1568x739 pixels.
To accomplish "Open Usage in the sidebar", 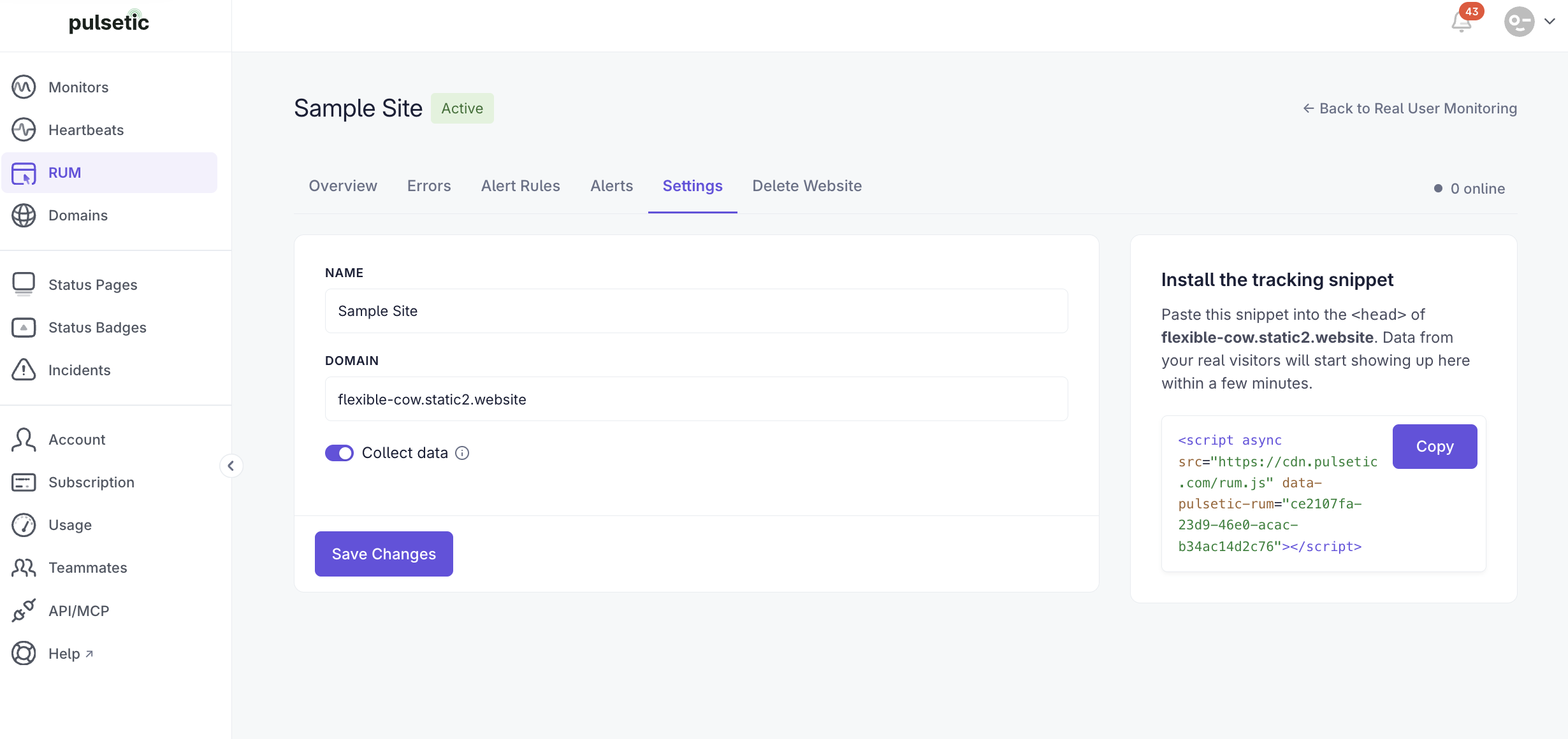I will pyautogui.click(x=109, y=525).
